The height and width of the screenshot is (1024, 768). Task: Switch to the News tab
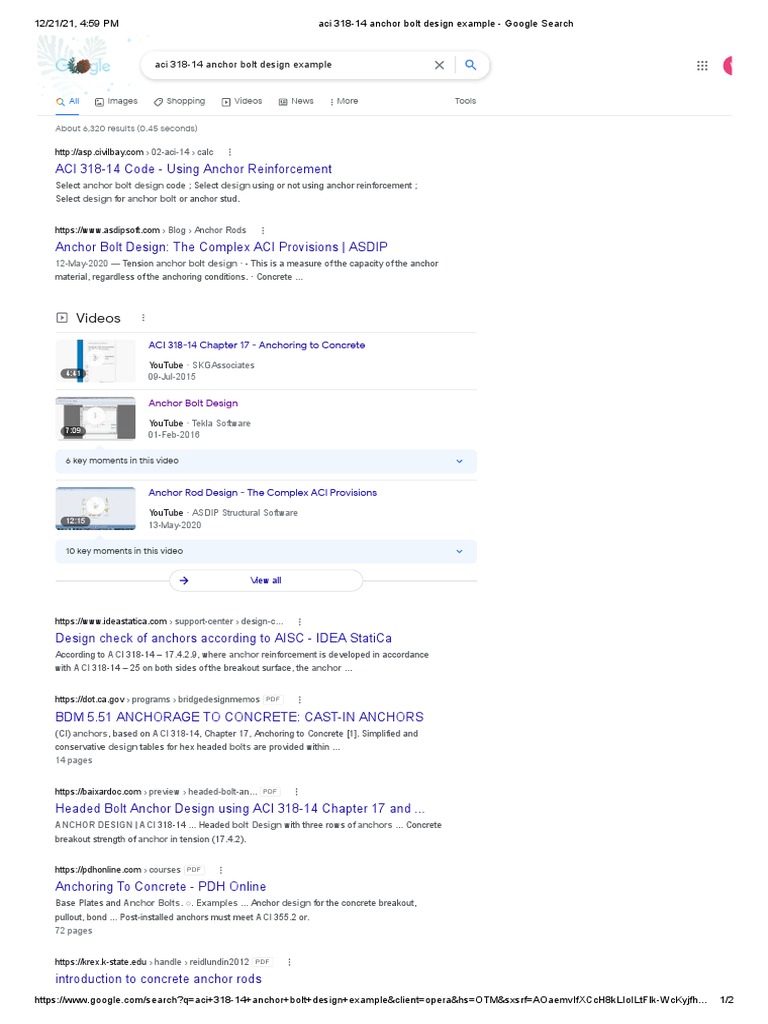[296, 101]
